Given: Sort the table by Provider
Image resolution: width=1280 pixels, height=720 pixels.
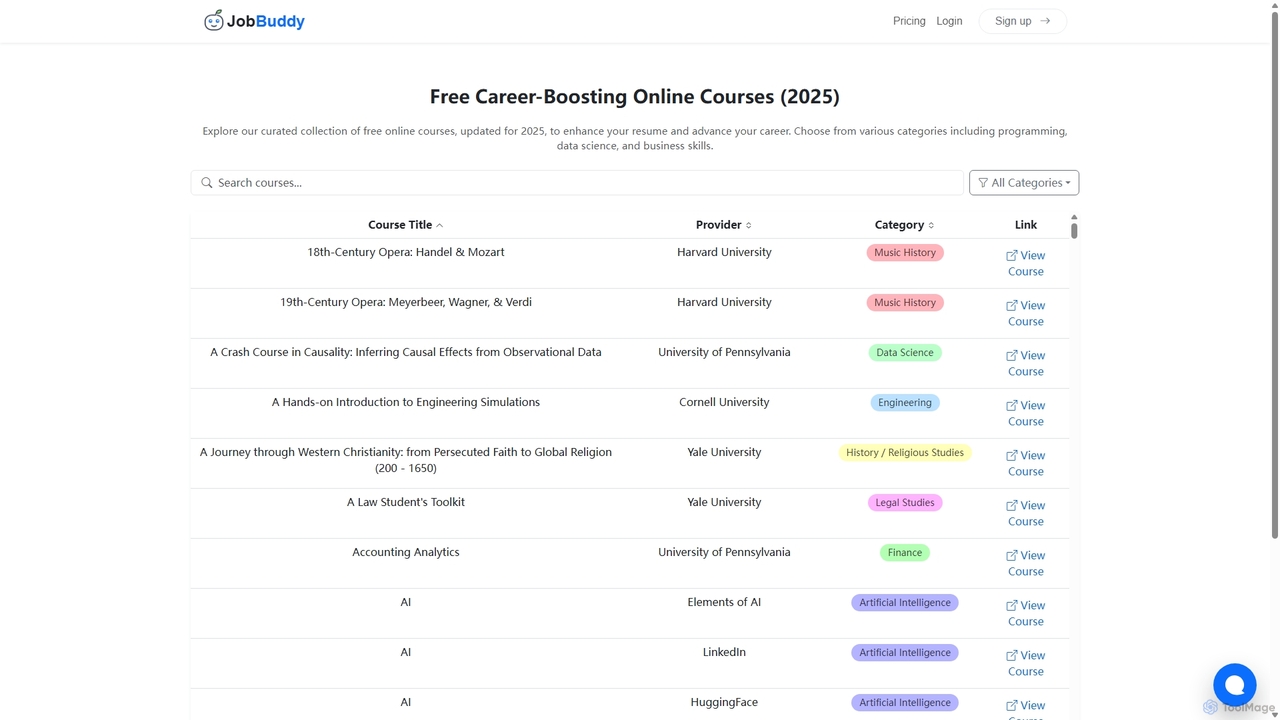Looking at the screenshot, I should 724,225.
